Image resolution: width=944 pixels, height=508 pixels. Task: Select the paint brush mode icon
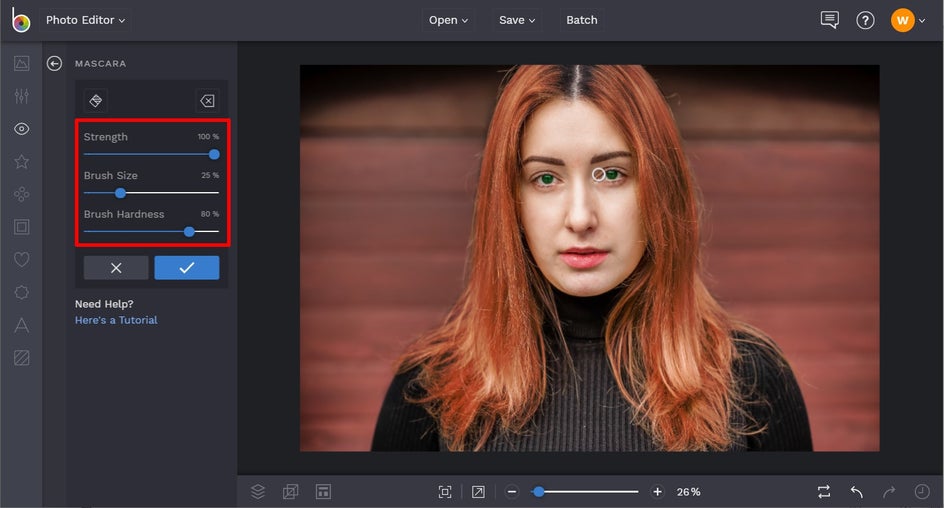point(96,100)
